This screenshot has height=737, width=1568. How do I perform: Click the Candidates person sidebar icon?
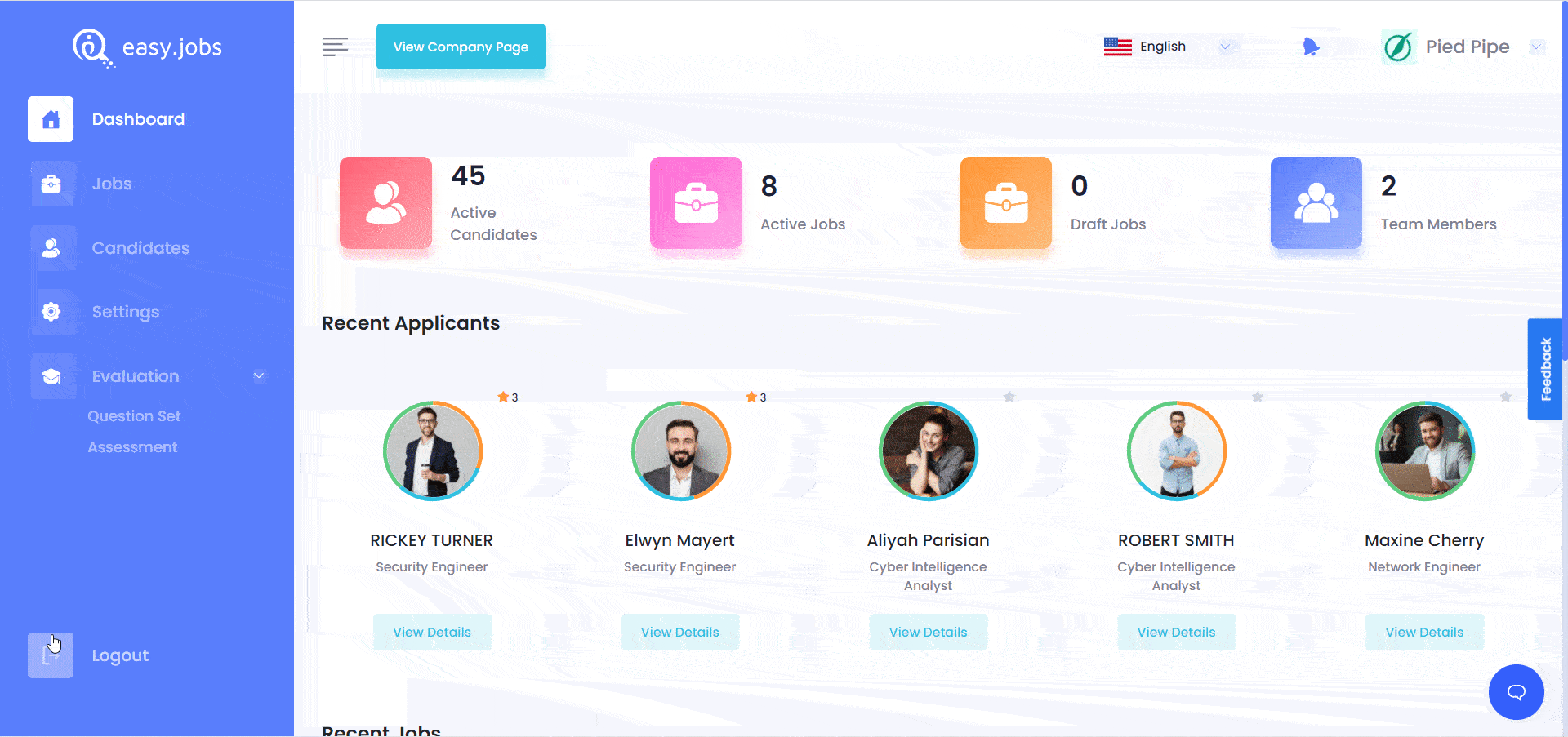tap(51, 248)
